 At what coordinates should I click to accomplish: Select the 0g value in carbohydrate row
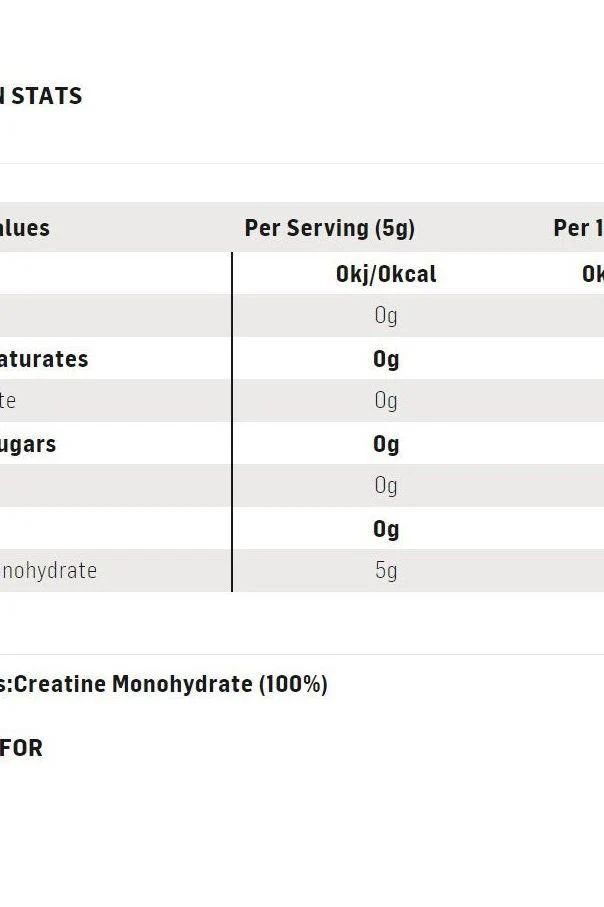coord(386,401)
